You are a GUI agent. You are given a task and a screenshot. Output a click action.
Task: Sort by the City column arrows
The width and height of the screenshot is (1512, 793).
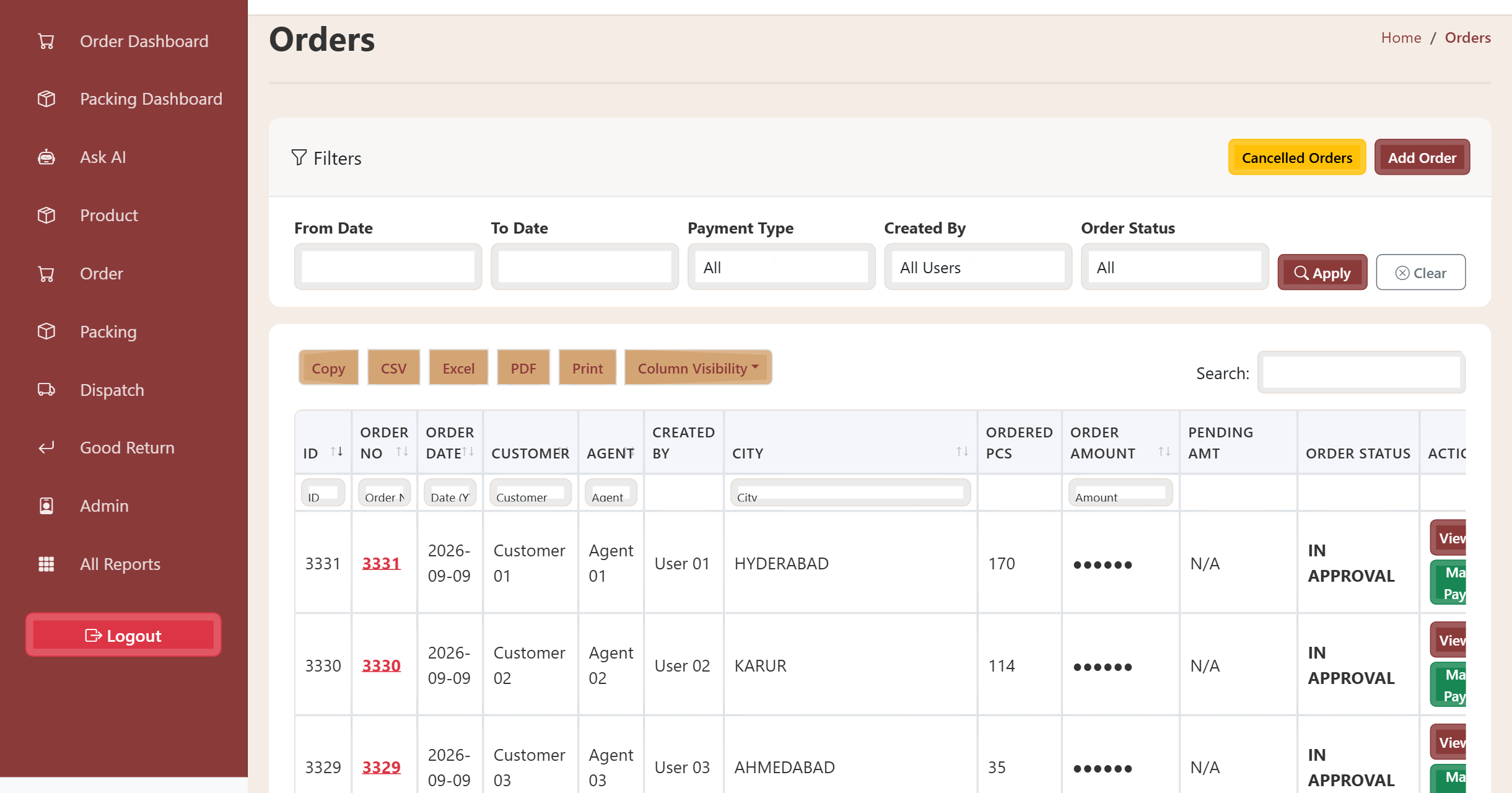(962, 452)
